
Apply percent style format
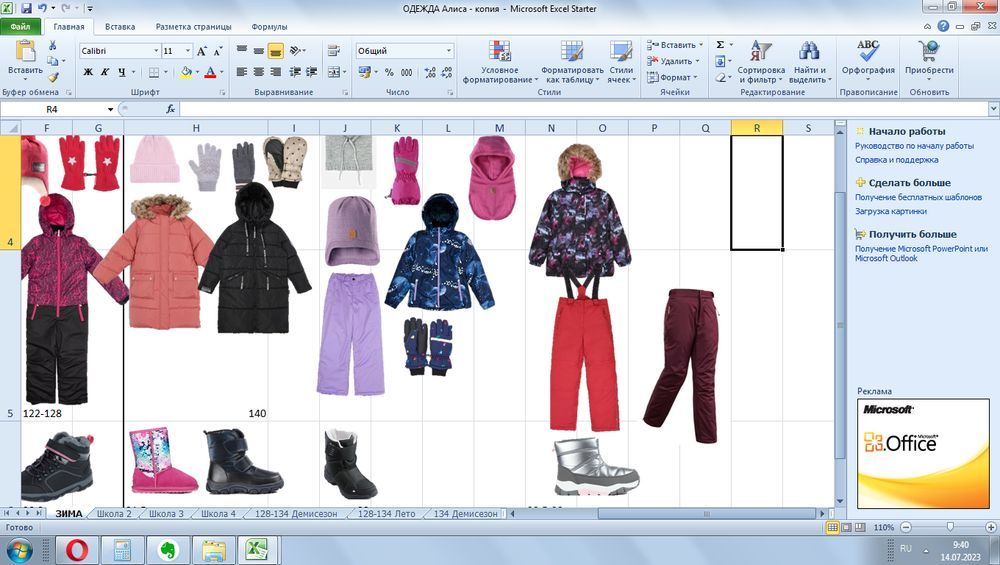[389, 73]
